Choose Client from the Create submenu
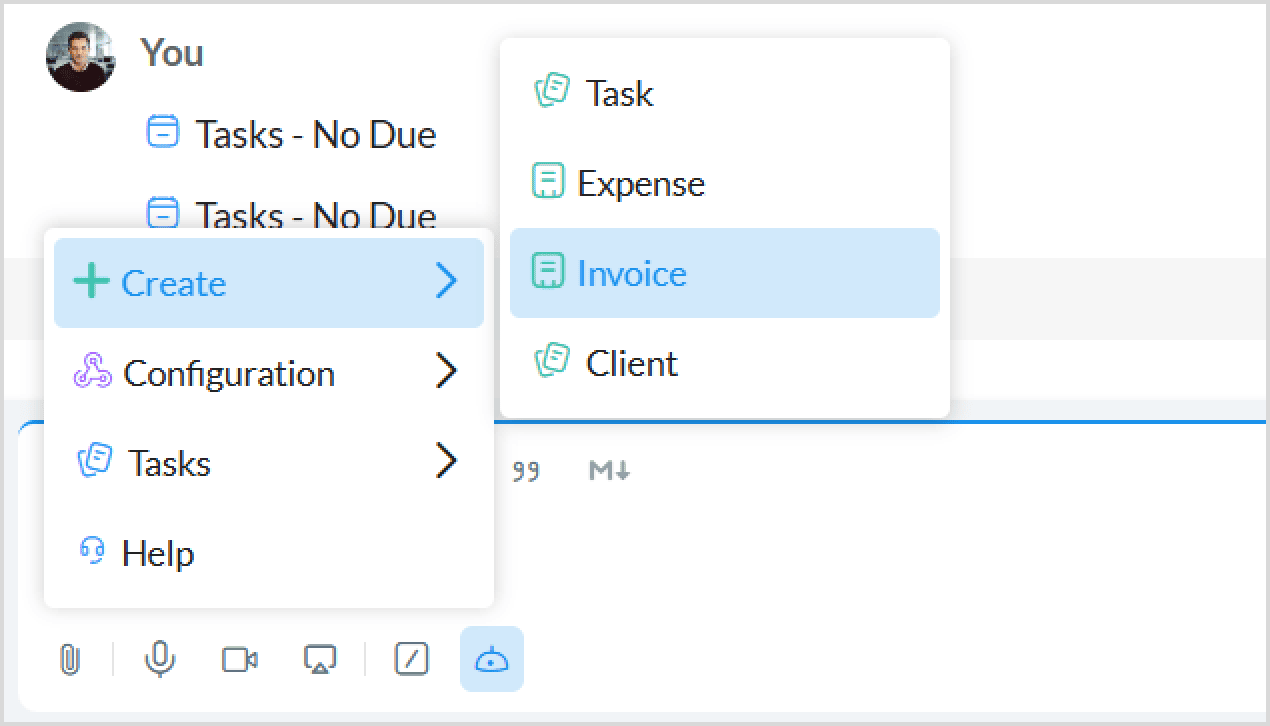The height and width of the screenshot is (726, 1270). pyautogui.click(x=632, y=363)
